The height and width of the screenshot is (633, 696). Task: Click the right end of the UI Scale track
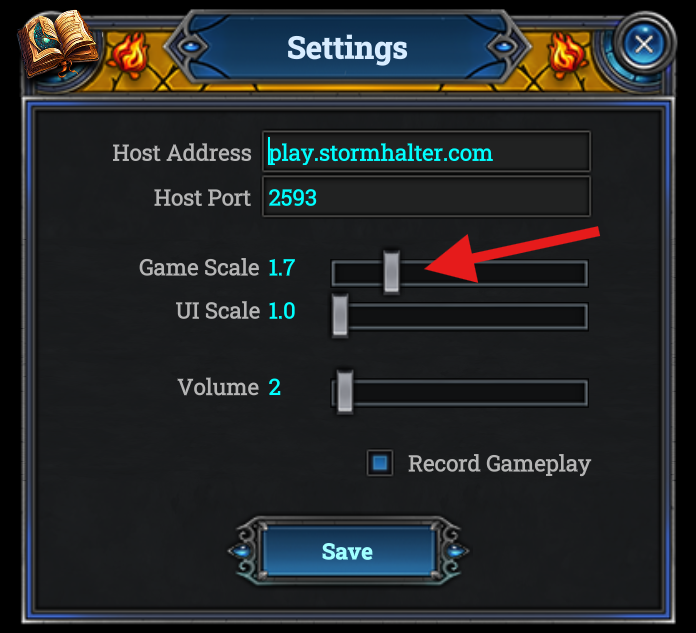pyautogui.click(x=579, y=316)
